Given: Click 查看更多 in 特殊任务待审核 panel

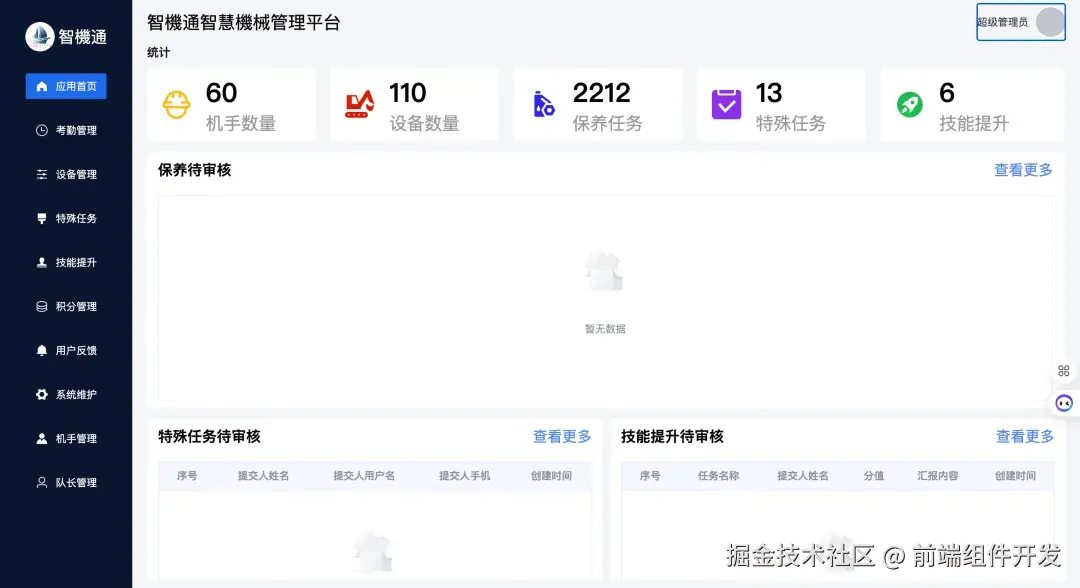Looking at the screenshot, I should tap(561, 436).
